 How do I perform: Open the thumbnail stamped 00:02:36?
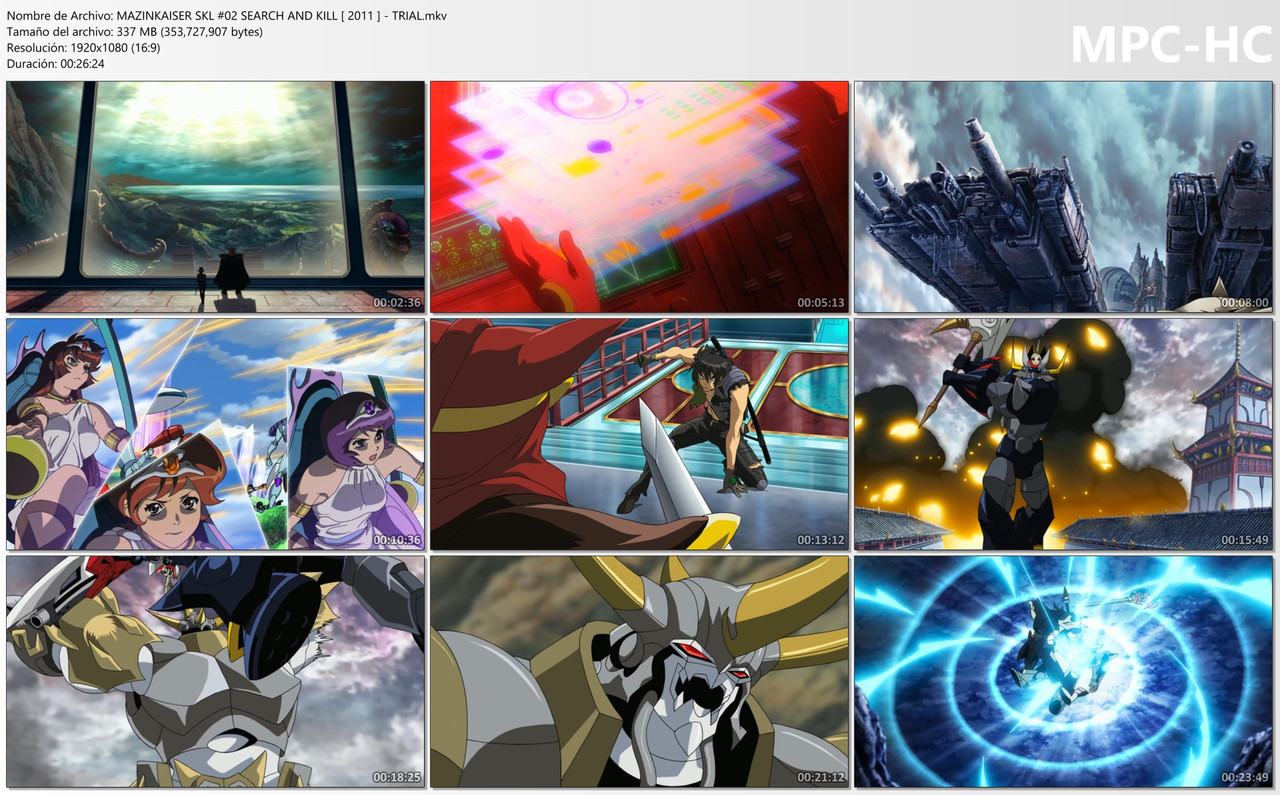(x=216, y=197)
